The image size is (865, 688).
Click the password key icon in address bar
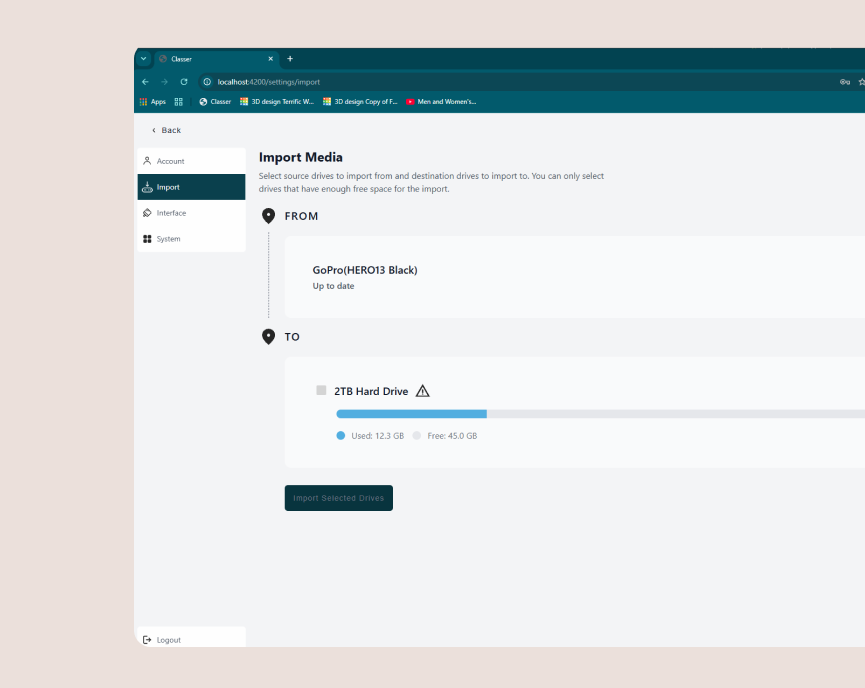(845, 82)
